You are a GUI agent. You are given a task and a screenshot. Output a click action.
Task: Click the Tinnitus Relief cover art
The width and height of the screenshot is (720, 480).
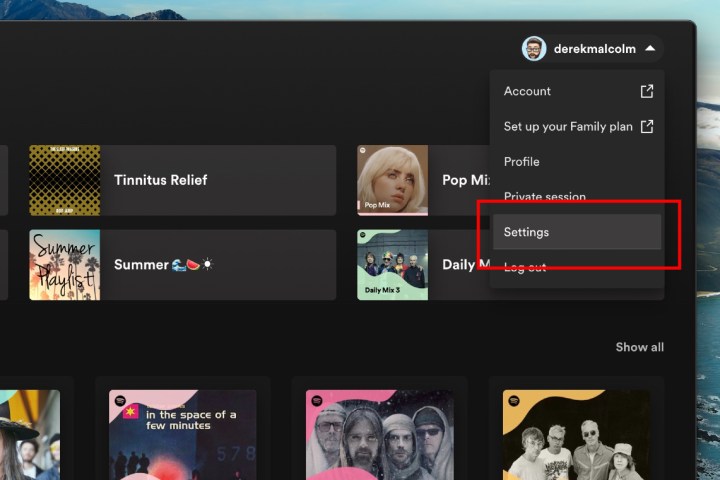tap(64, 180)
